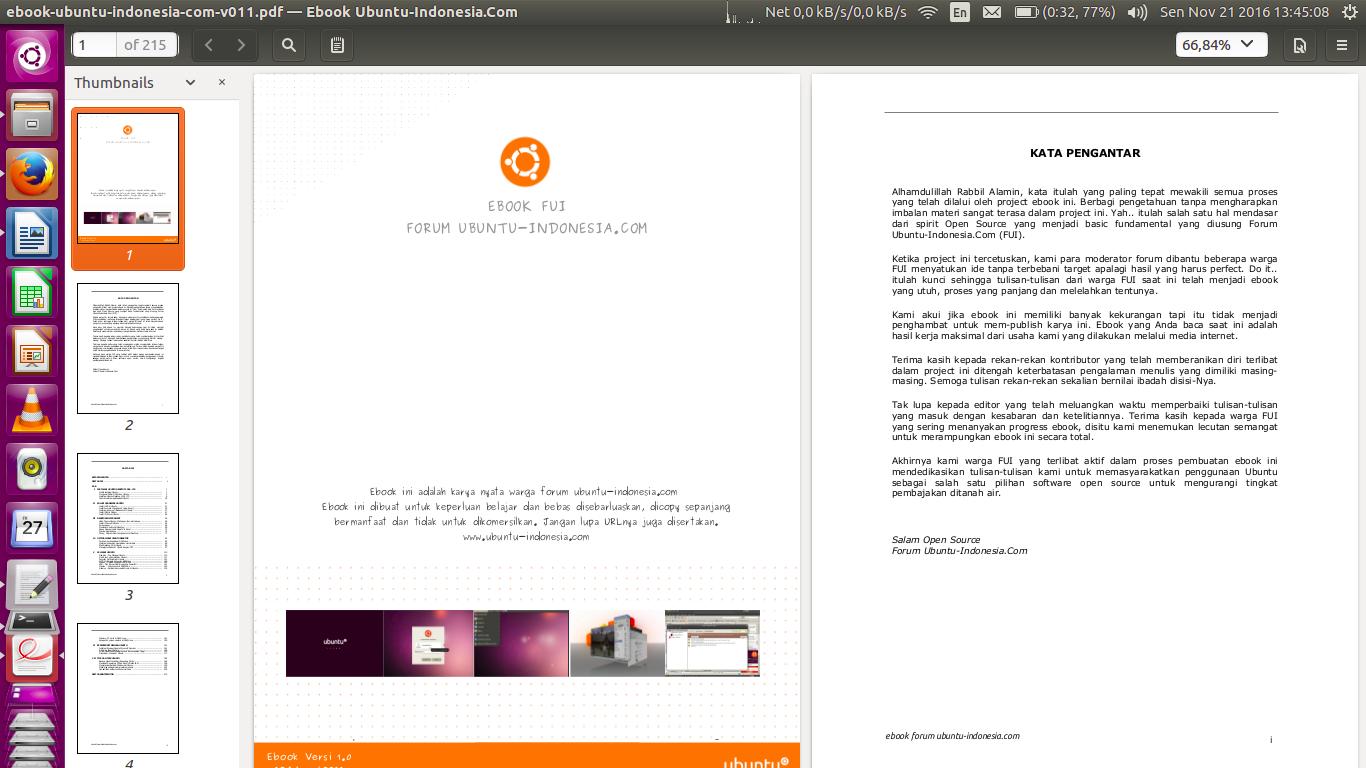Open the calendar app showing 27
This screenshot has width=1366, height=768.
click(x=33, y=527)
